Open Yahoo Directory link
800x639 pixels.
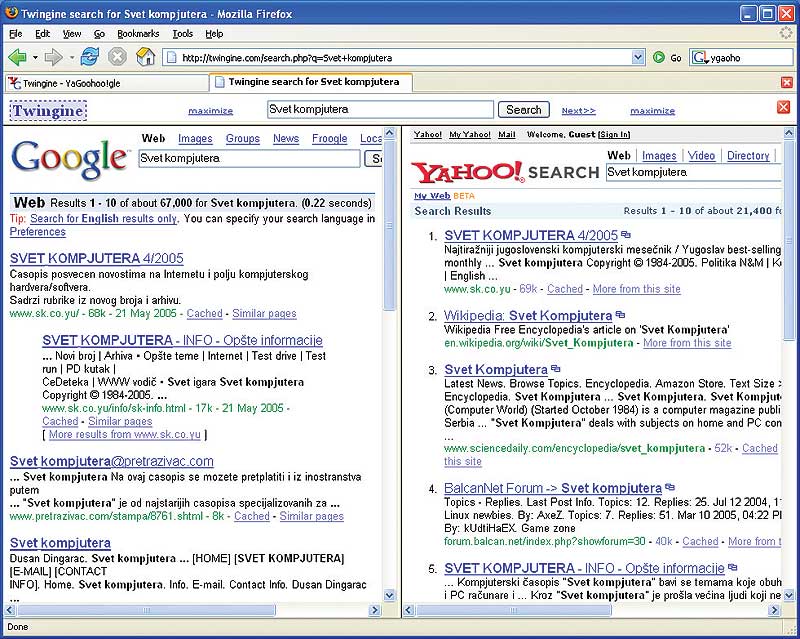[748, 156]
